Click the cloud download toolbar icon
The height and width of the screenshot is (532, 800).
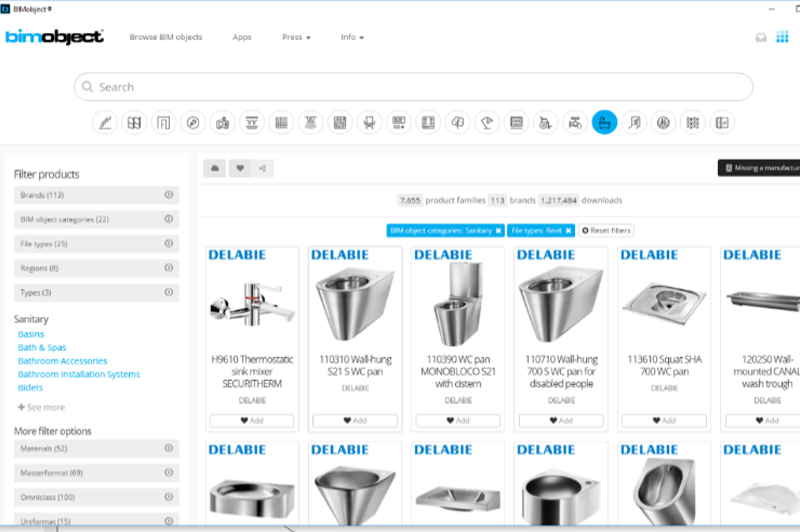point(215,168)
